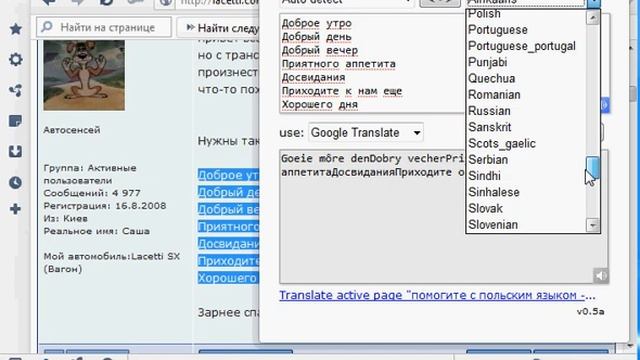This screenshot has height=360, width=640.
Task: Click the Мой автомобиль: Lacetti SX text
Action: coord(111,262)
